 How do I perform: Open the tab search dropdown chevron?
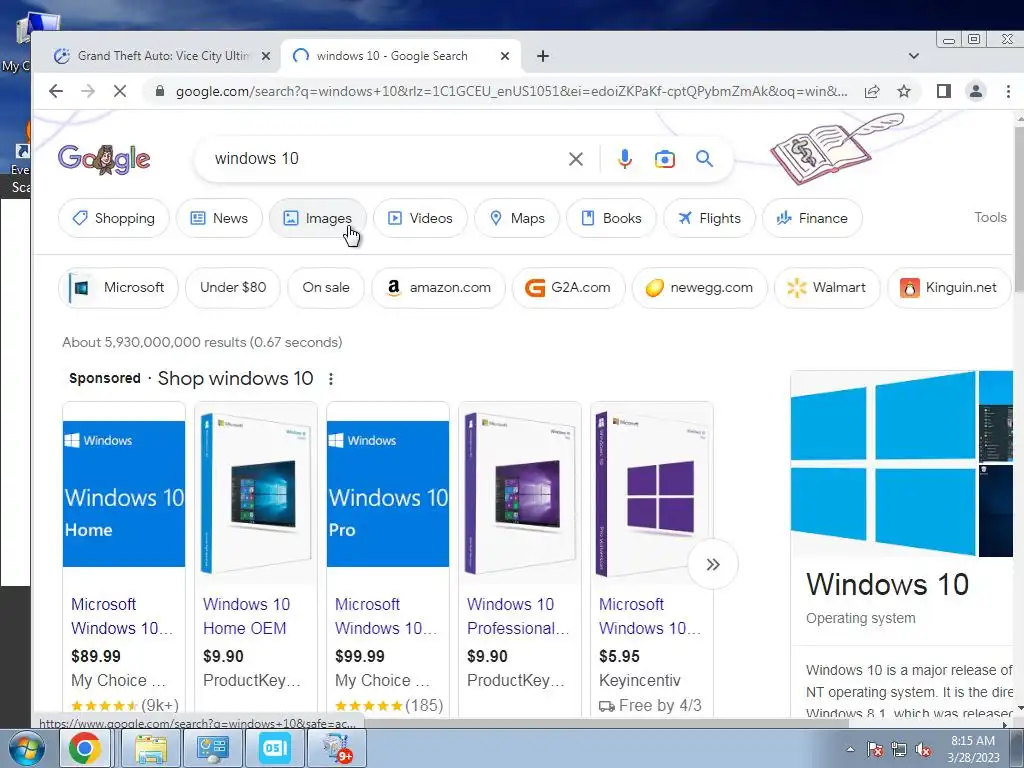point(914,56)
